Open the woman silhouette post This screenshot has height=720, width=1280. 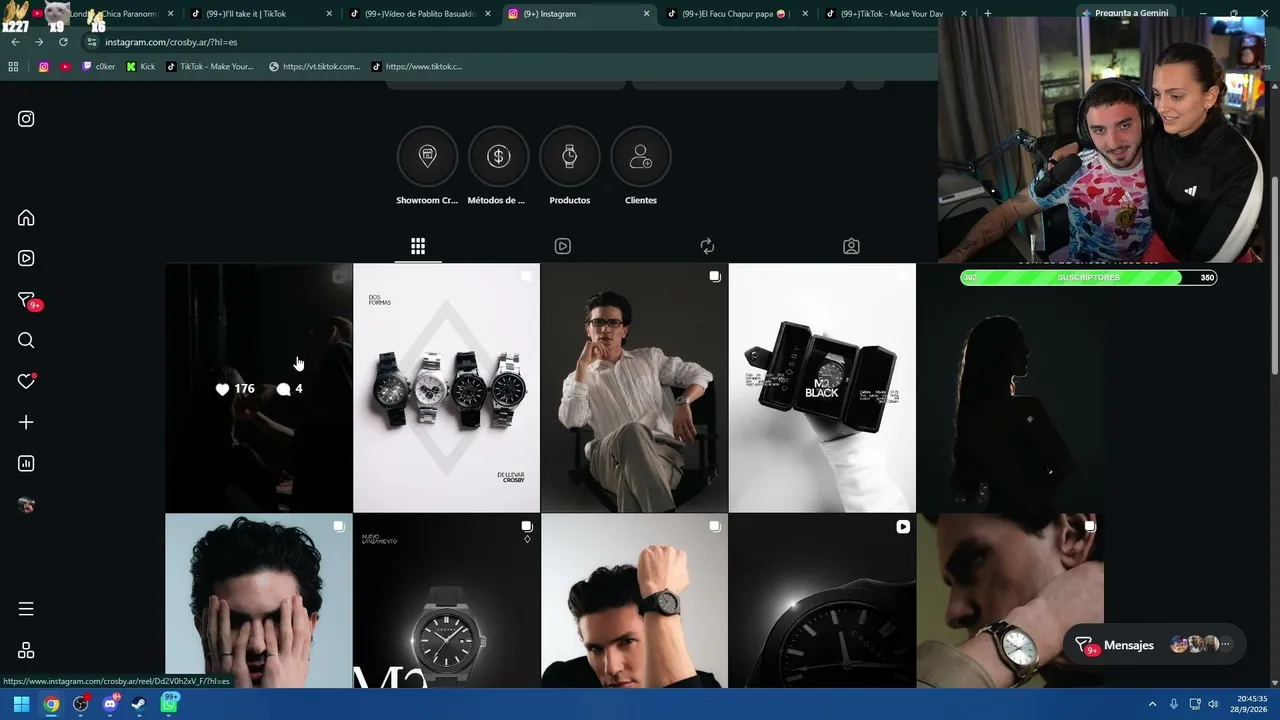click(1010, 388)
